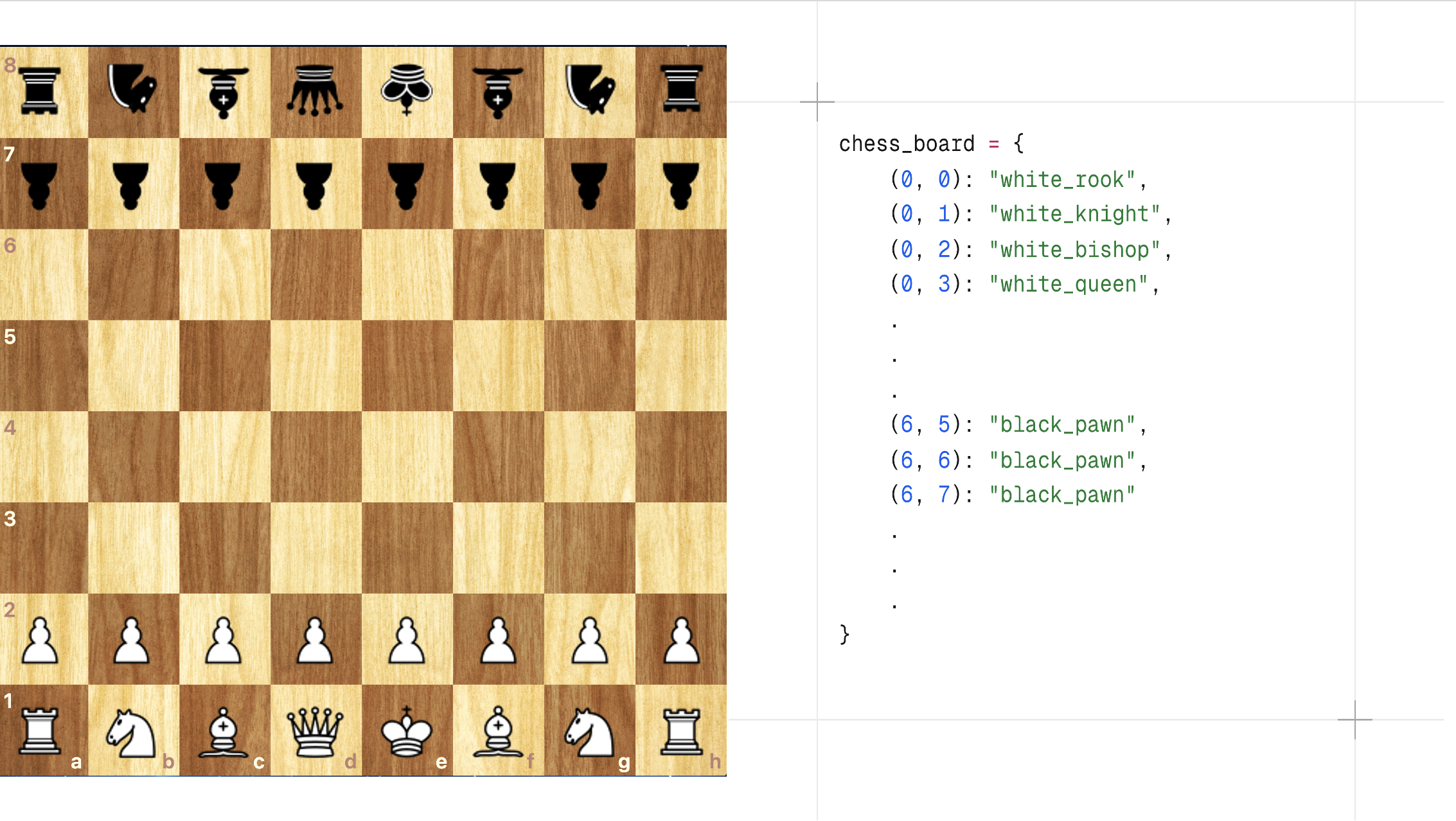Click the empty d5 square

coord(315,366)
